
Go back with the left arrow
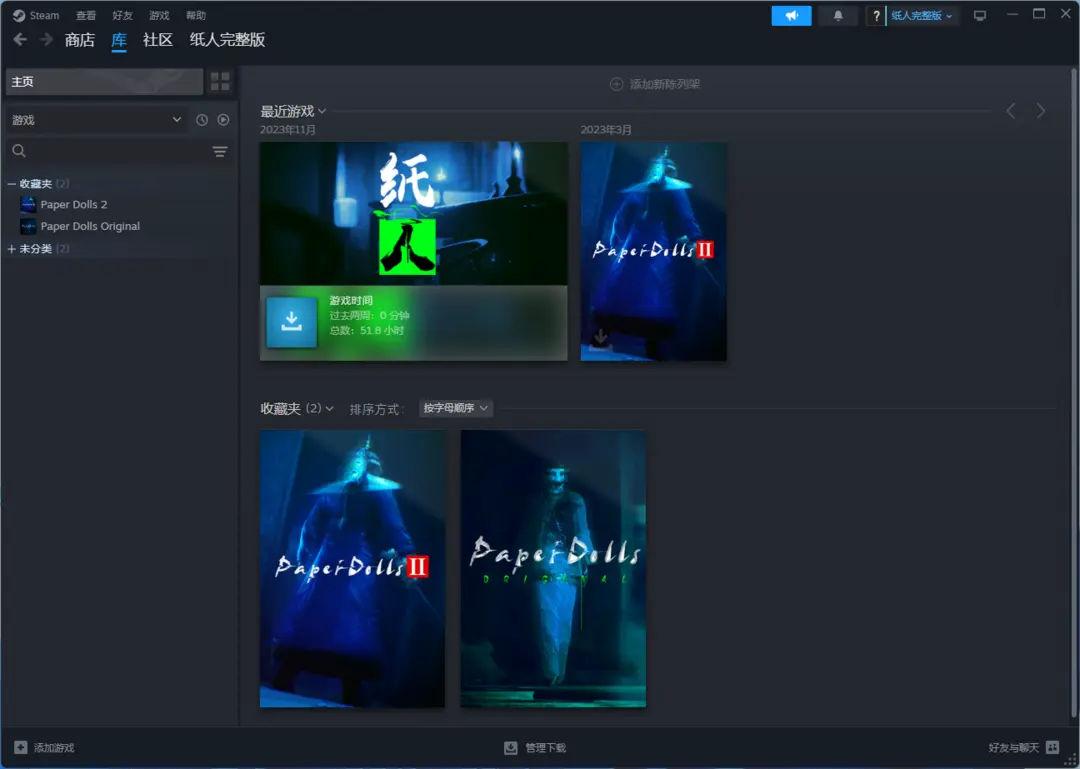pos(20,39)
